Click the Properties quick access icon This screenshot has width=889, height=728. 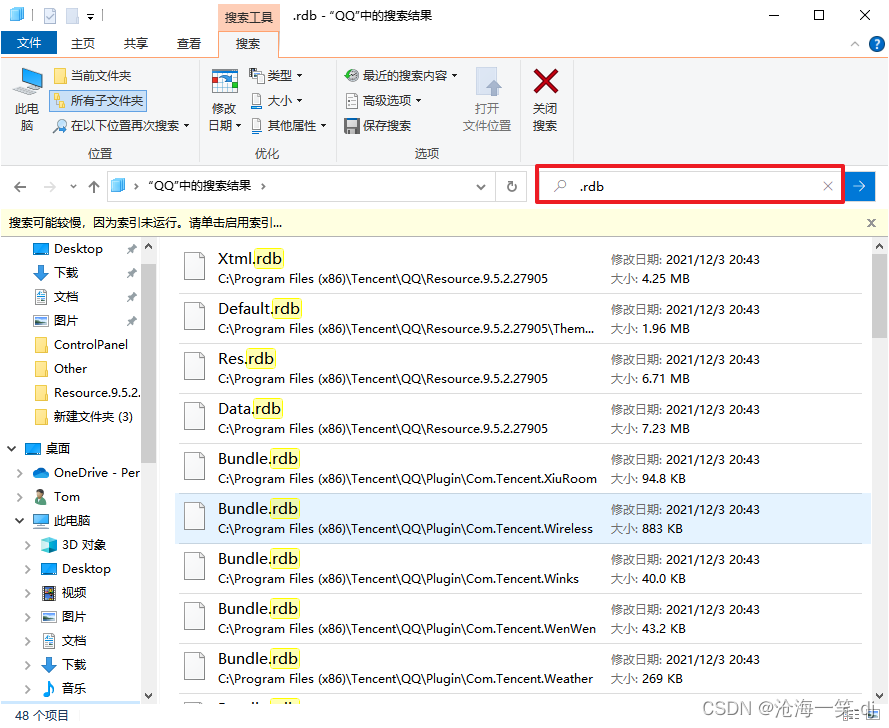point(50,16)
